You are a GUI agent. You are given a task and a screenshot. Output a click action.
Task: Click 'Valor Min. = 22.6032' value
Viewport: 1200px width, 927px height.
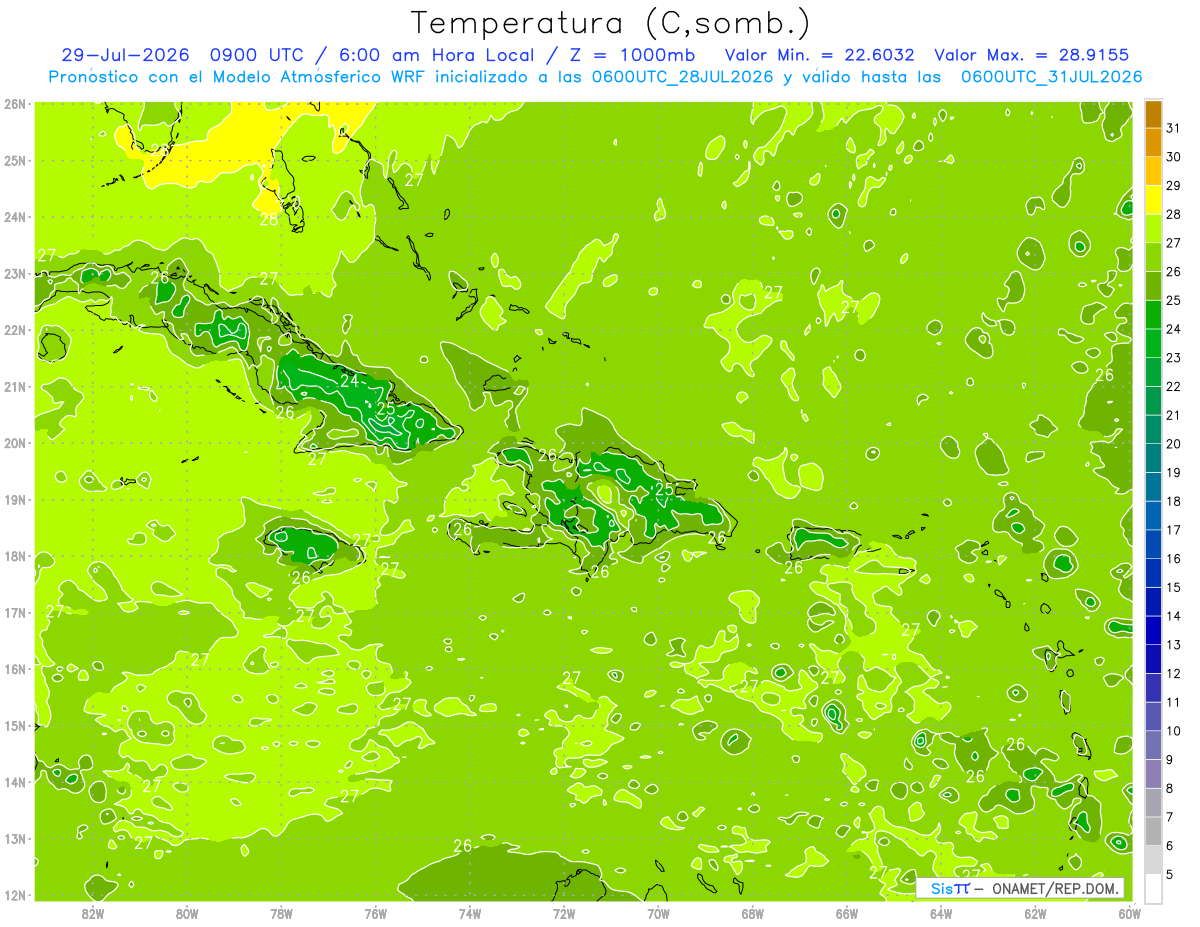[x=820, y=55]
